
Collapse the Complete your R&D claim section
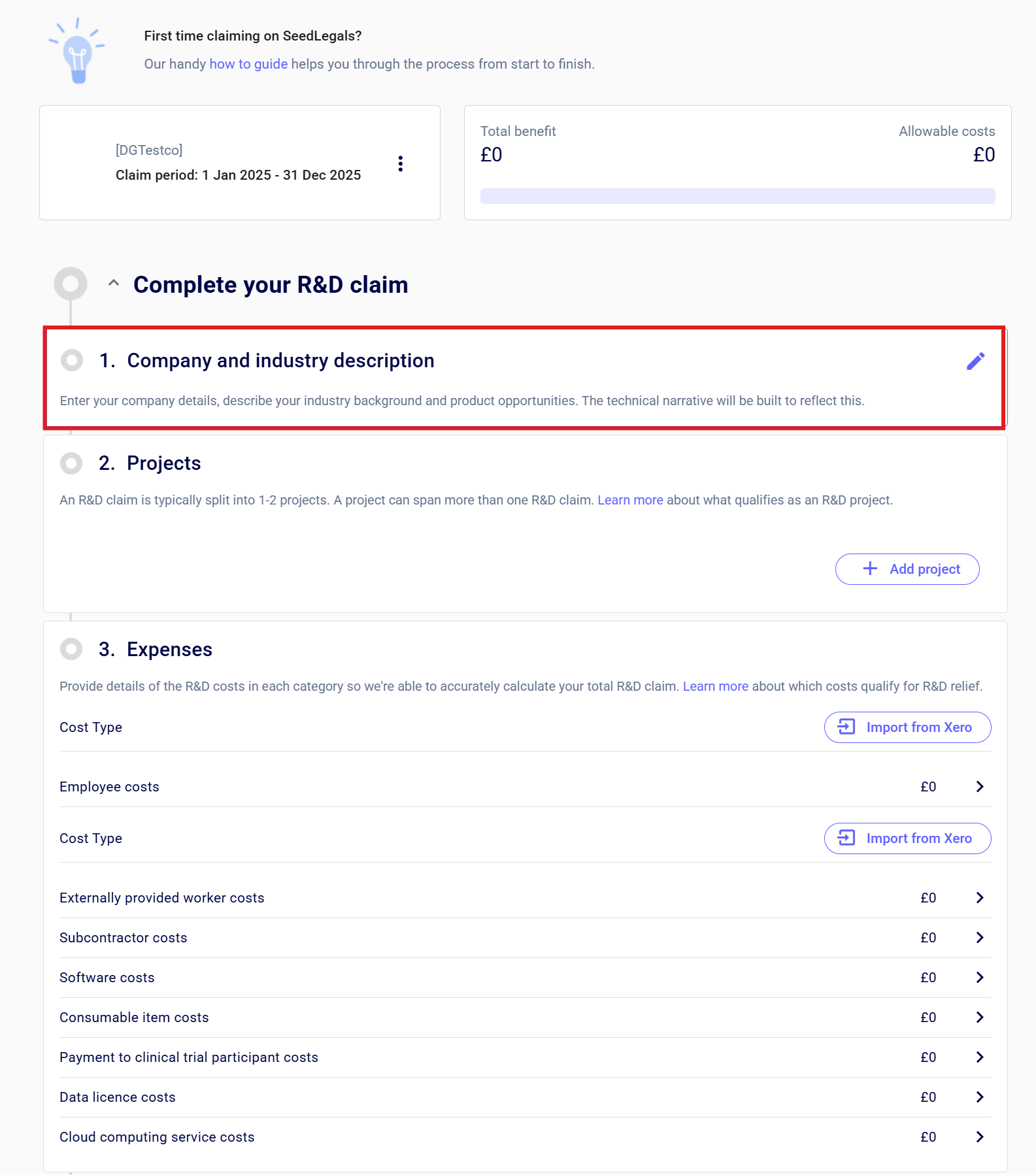point(114,284)
